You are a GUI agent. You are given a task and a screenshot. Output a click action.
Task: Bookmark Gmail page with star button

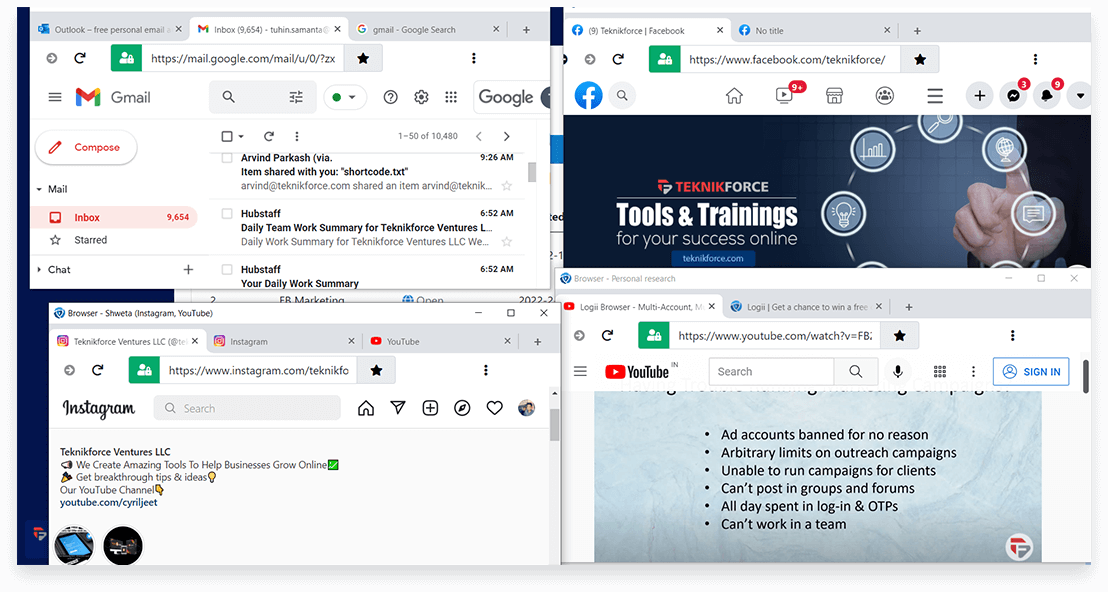[x=363, y=59]
